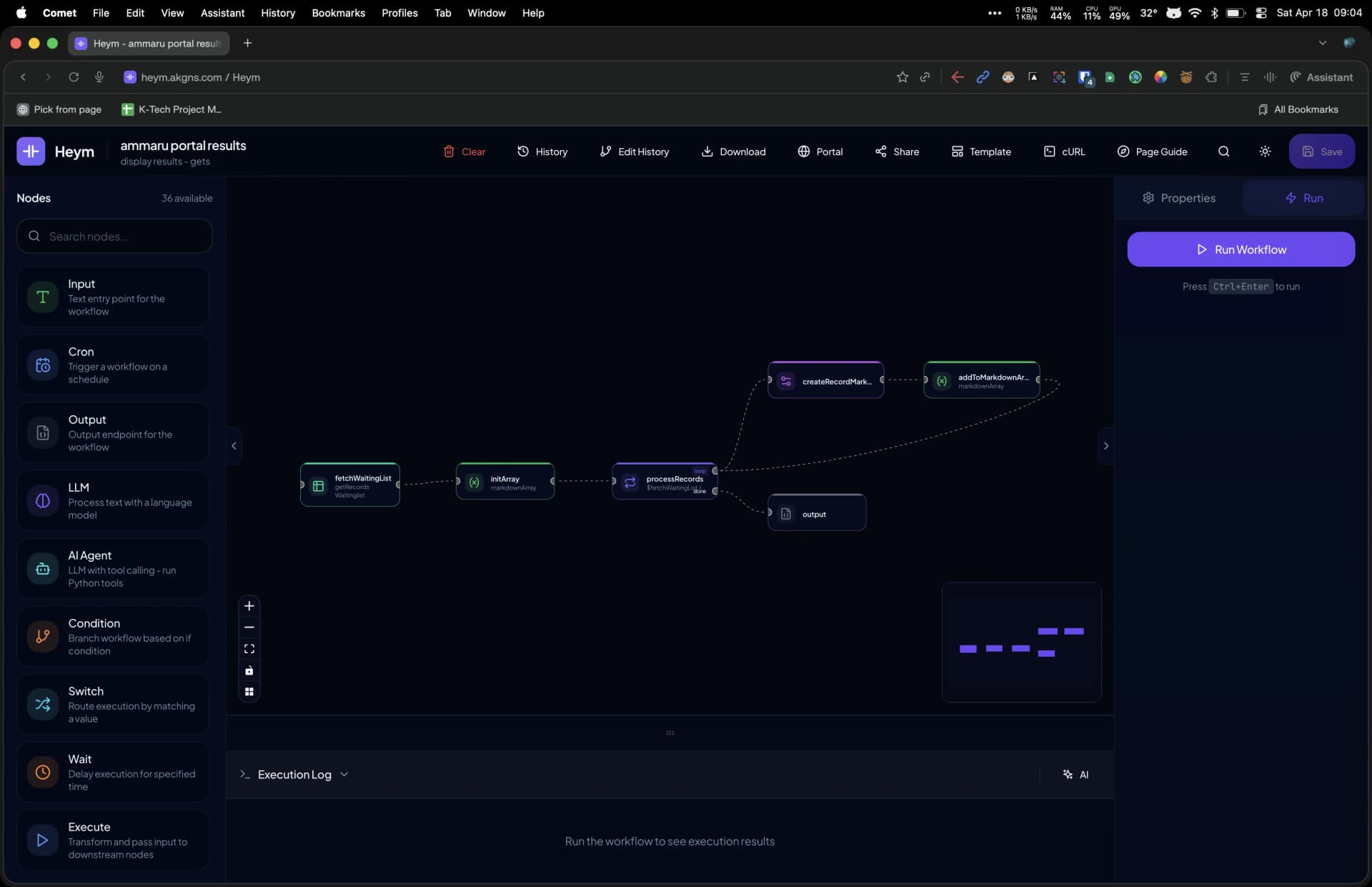Collapse the node sidebar with left chevron
This screenshot has height=887, width=1372.
point(234,445)
